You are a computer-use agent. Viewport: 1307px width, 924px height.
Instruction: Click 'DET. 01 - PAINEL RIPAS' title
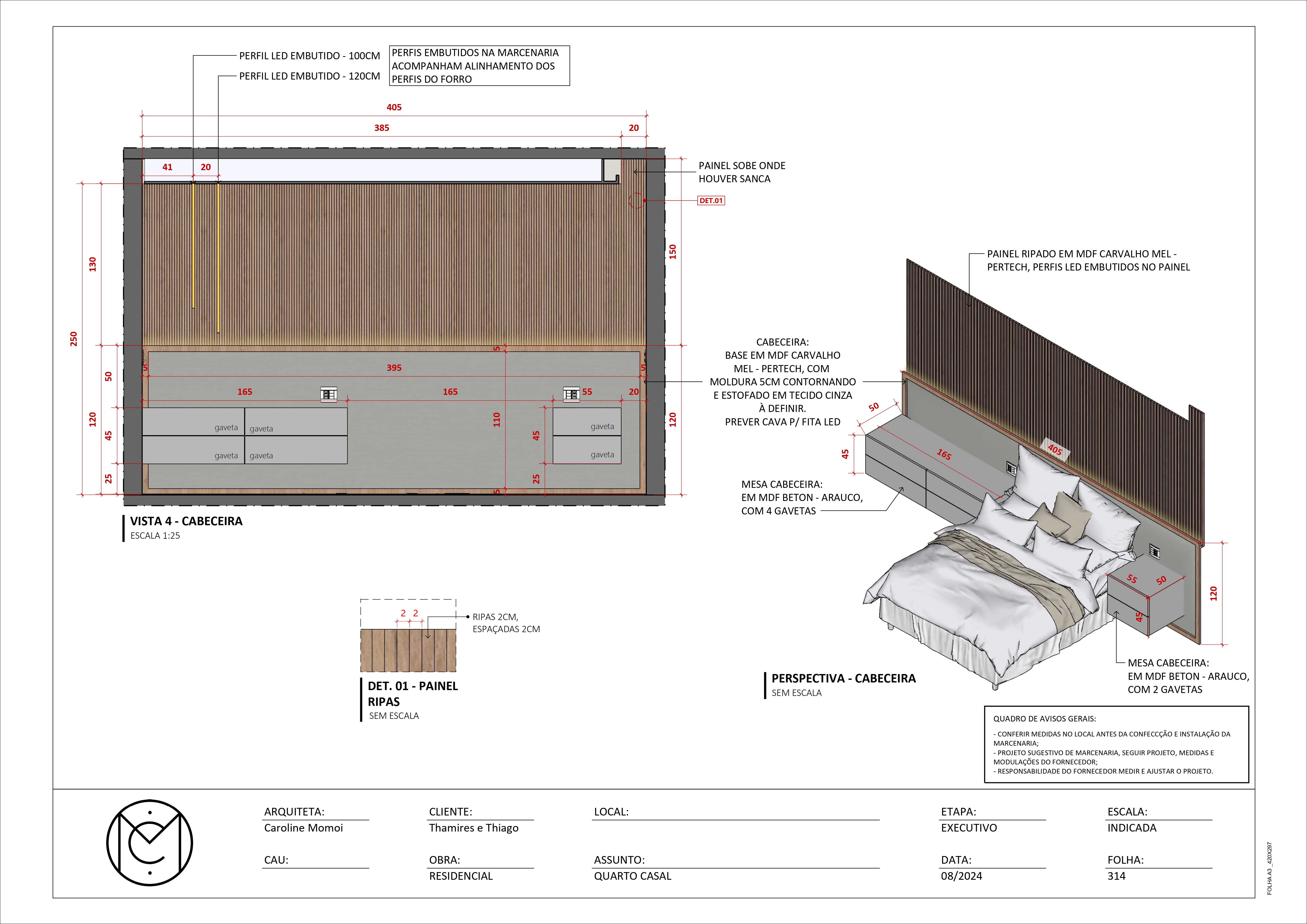pyautogui.click(x=413, y=694)
